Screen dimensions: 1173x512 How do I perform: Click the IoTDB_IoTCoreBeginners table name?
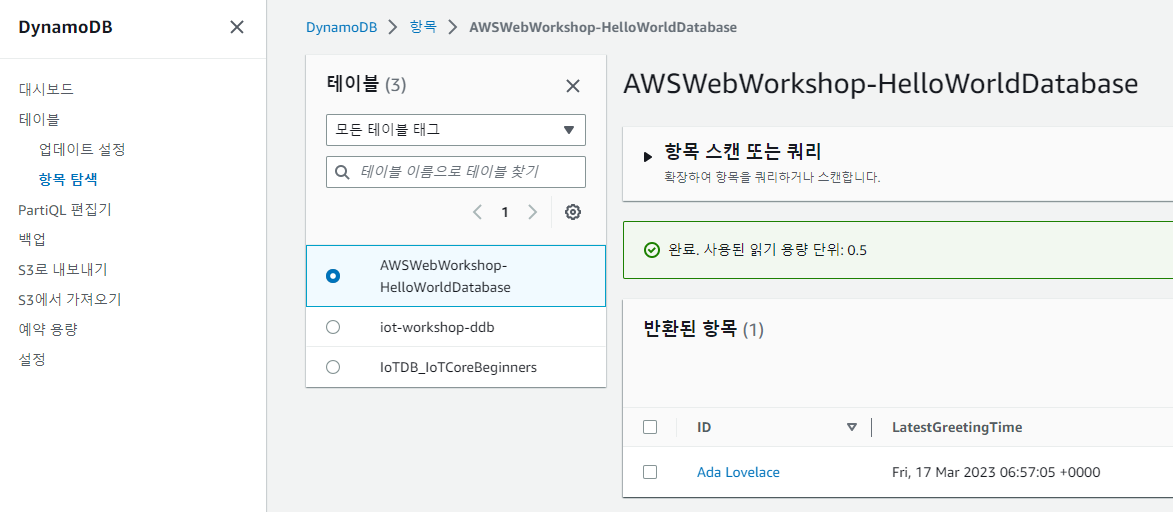point(459,367)
